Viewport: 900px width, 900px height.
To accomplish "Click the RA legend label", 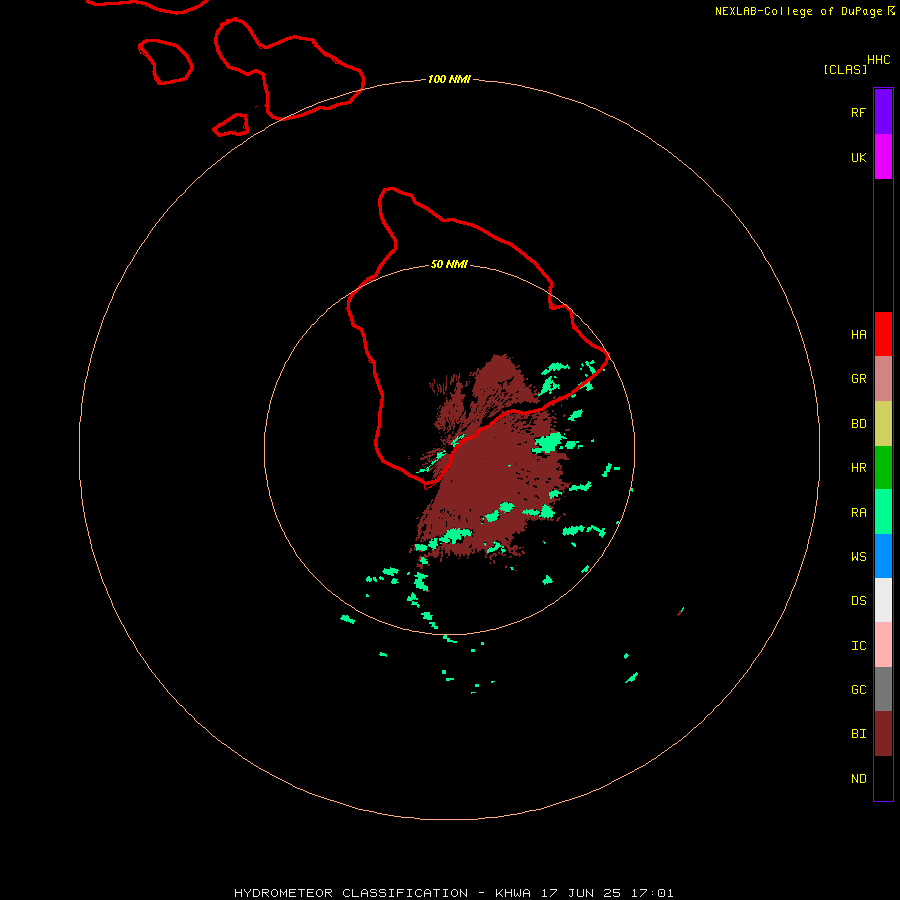I will click(x=858, y=513).
